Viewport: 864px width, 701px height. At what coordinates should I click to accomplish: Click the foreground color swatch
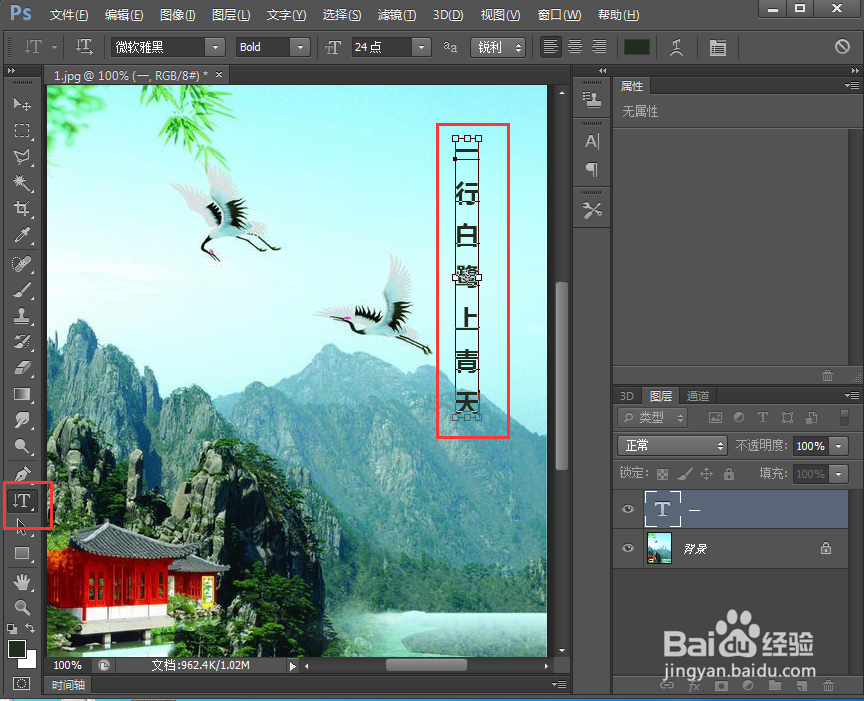pyautogui.click(x=17, y=649)
